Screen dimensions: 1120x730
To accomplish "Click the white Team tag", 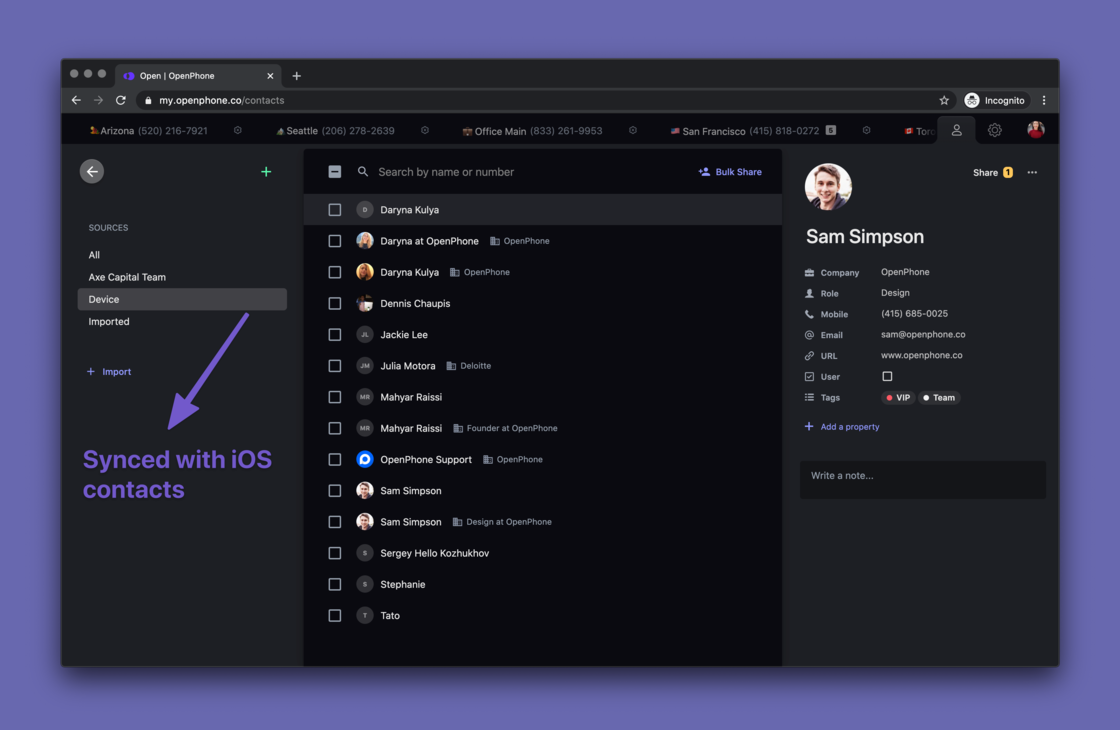I will [x=939, y=398].
